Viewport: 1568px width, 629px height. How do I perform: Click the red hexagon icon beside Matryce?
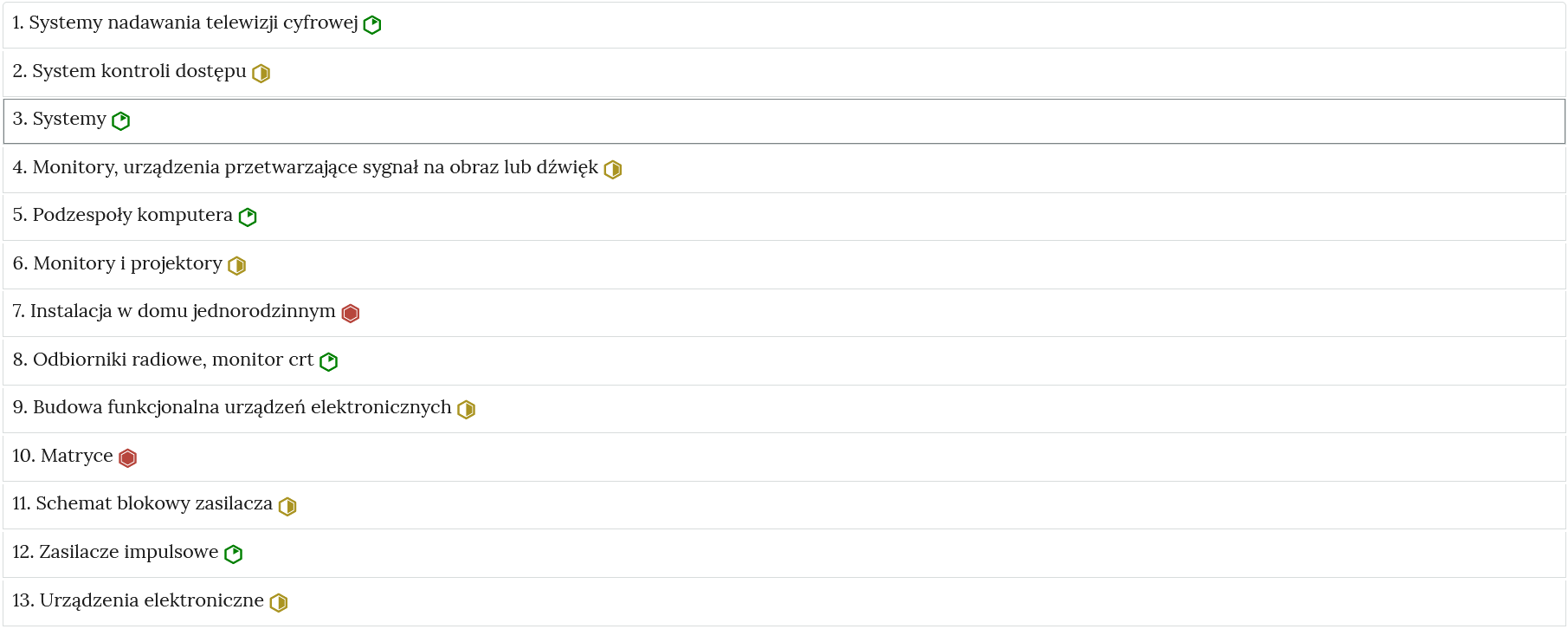tap(128, 458)
